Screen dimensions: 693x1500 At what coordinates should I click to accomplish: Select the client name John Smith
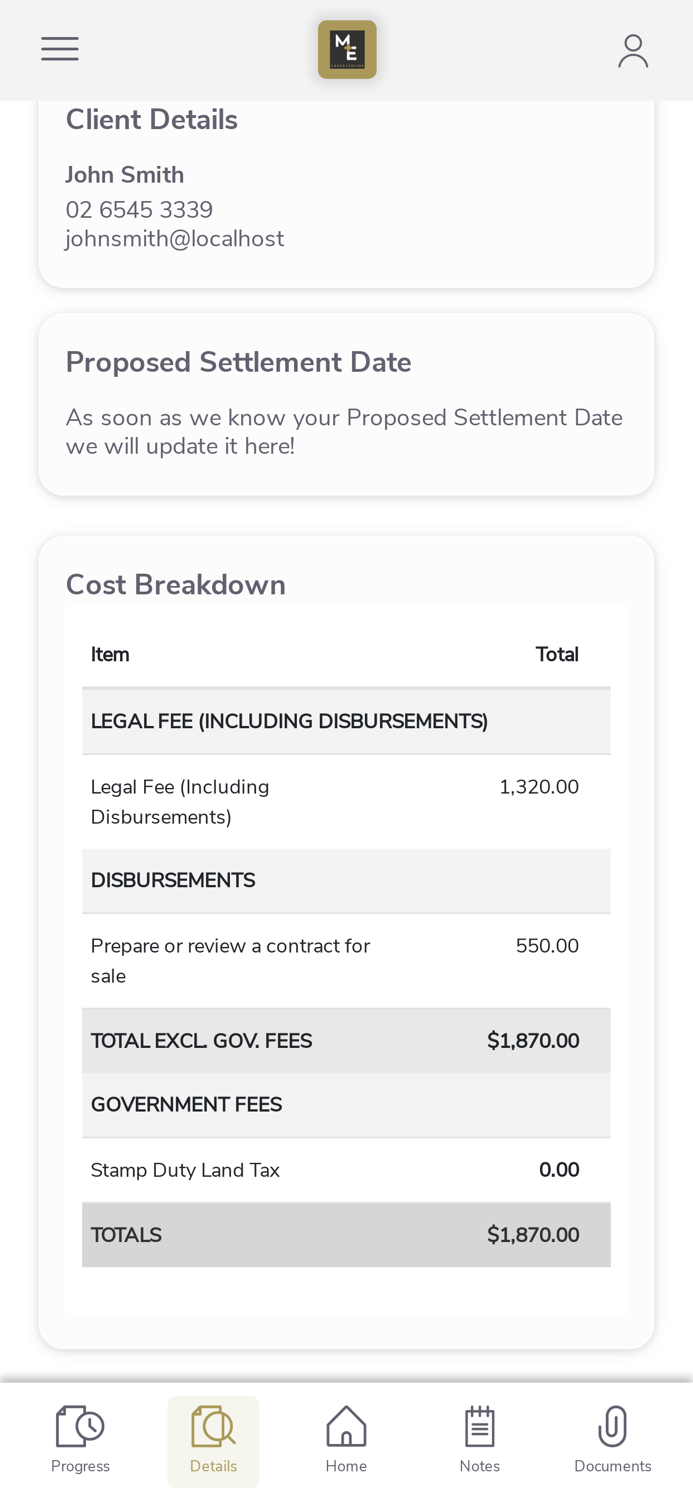[x=125, y=175]
